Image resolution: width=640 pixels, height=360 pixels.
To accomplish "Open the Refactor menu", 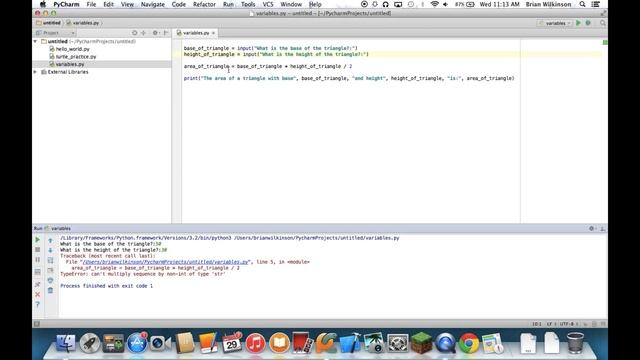I will point(204,4).
